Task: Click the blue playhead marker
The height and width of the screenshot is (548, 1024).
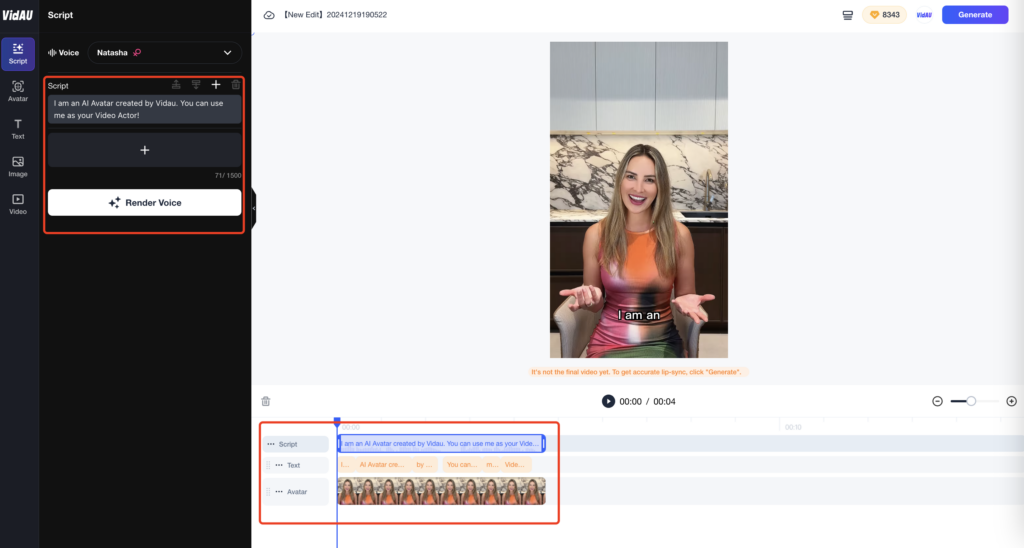Action: tap(337, 422)
